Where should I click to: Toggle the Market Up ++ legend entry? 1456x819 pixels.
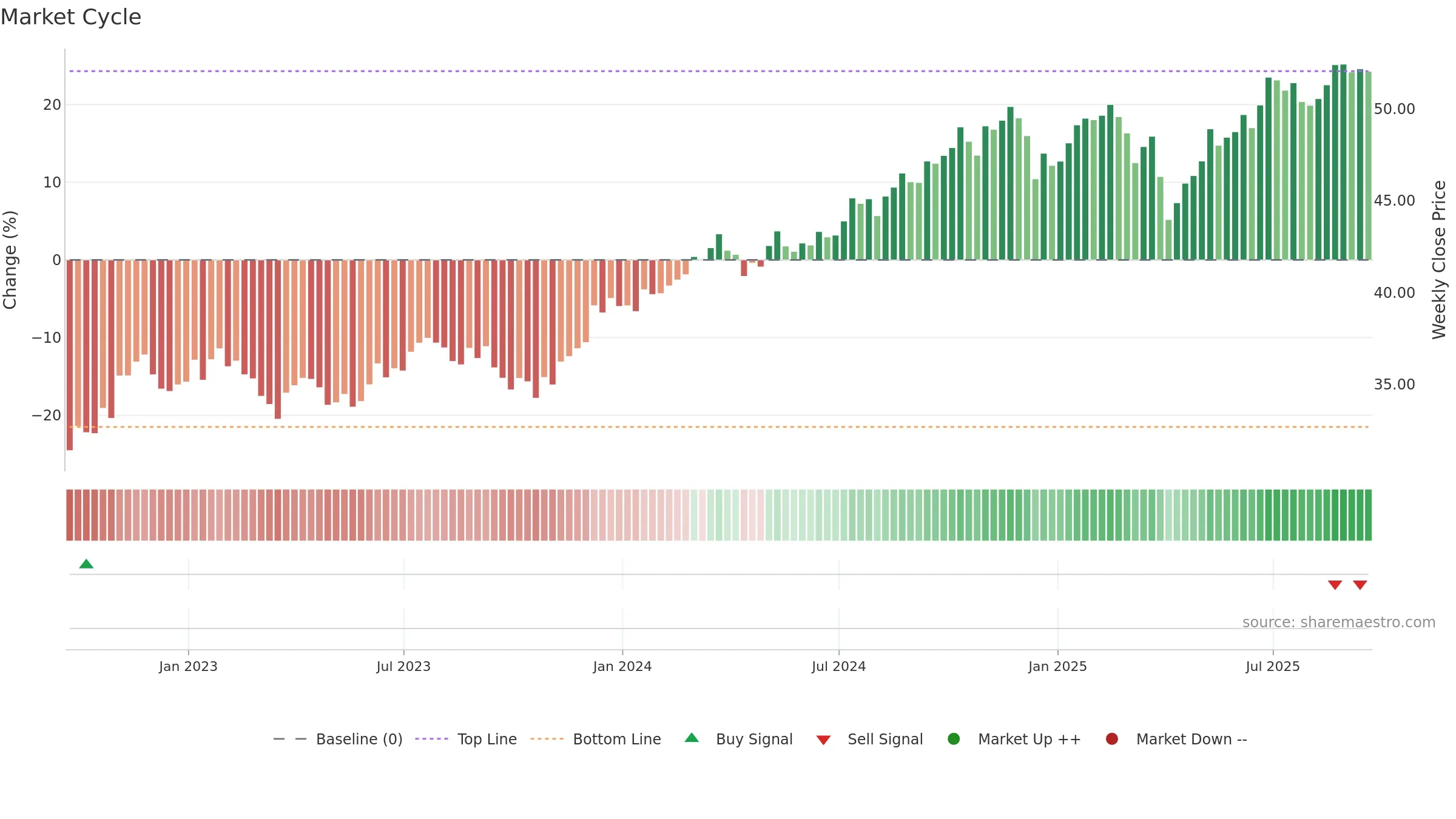pyautogui.click(x=1014, y=739)
